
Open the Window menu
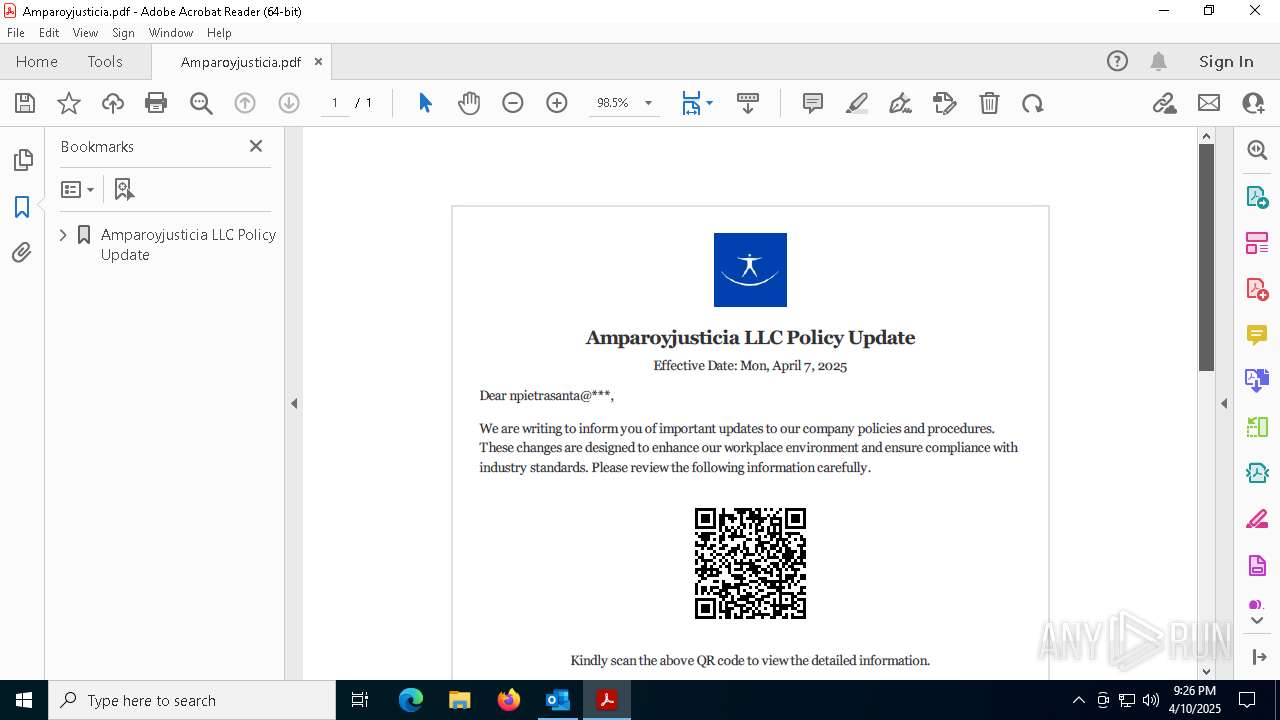point(171,33)
